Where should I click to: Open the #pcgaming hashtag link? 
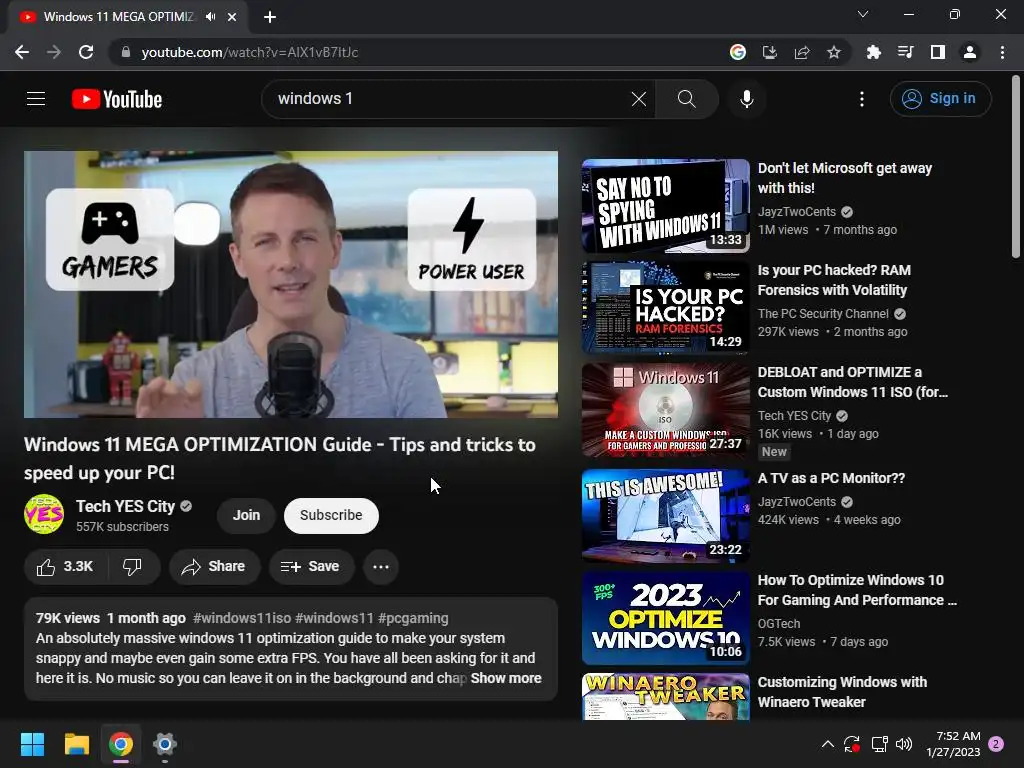413,618
